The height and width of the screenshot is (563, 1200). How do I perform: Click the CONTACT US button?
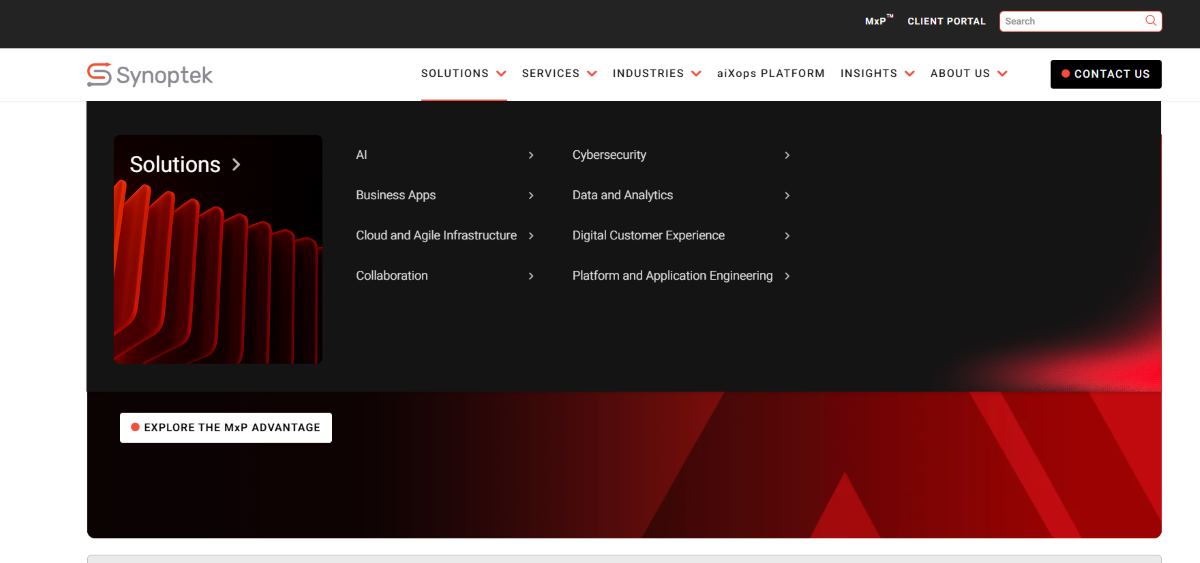coord(1106,74)
